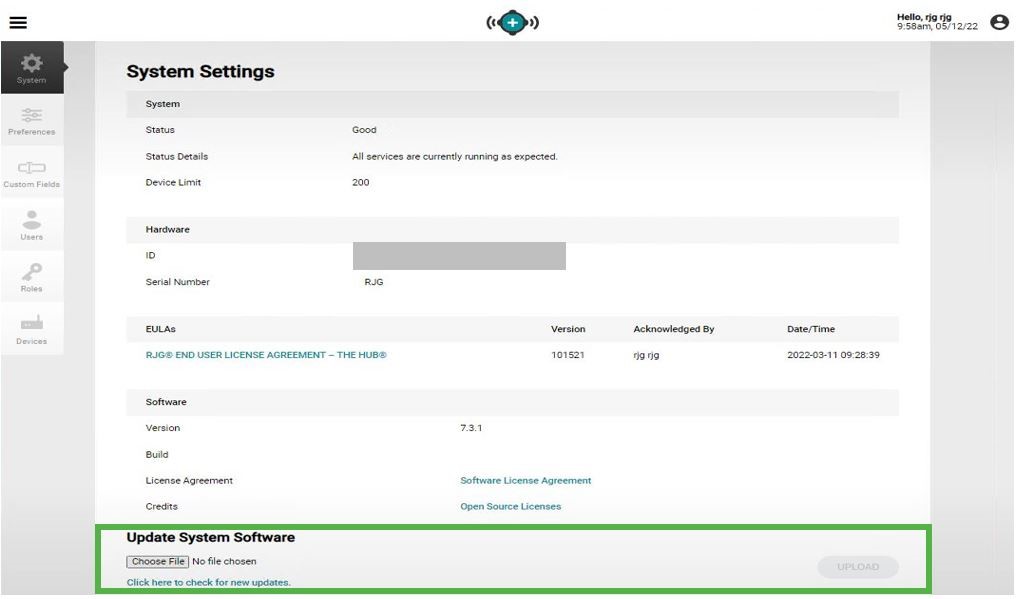Viewport: 1018px width, 599px height.
Task: View the Software License Agreement
Action: (x=526, y=480)
